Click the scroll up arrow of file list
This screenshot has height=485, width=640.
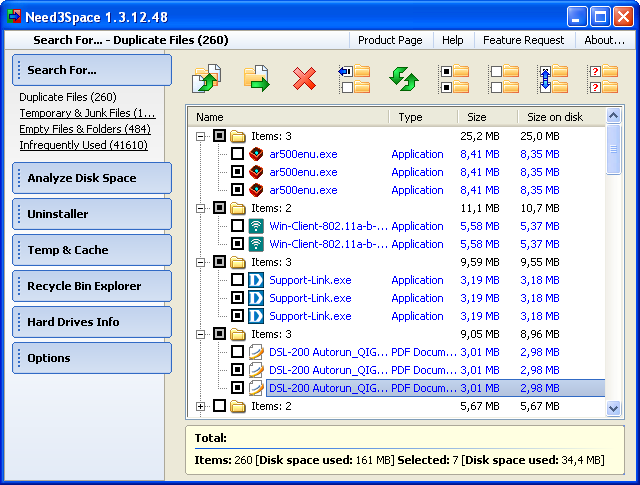click(x=613, y=116)
